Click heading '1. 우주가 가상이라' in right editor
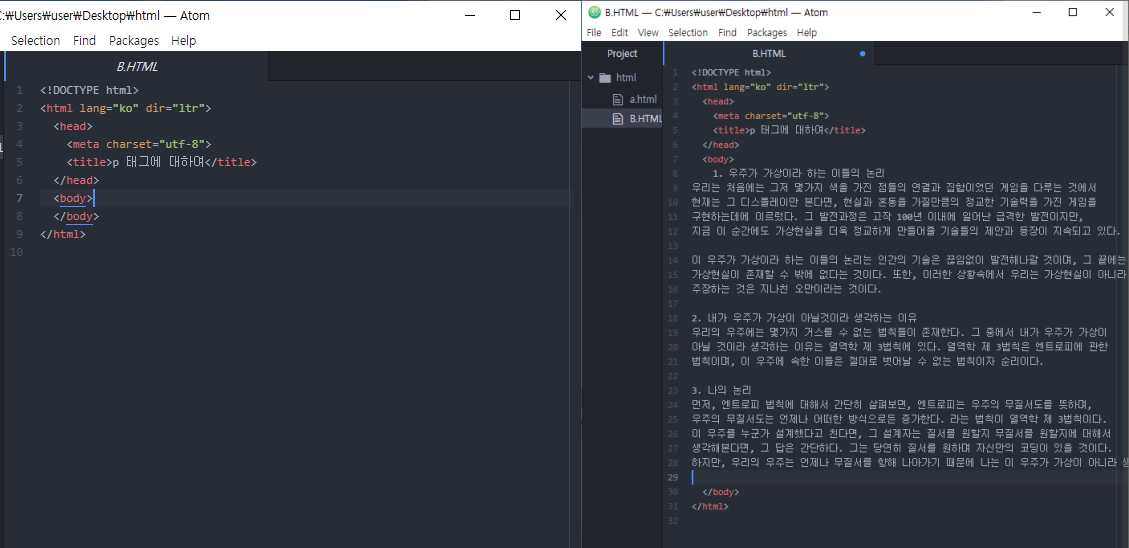The width and height of the screenshot is (1129, 548). tap(799, 173)
